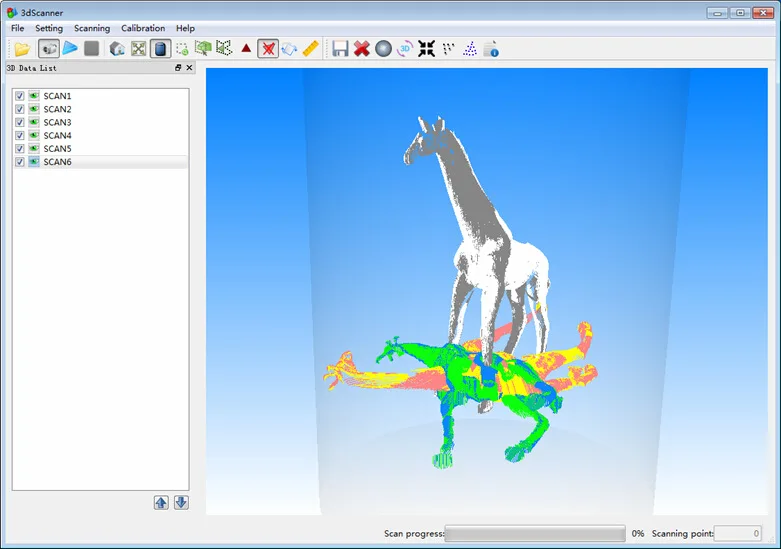Move the selected scan up with the arrow button

click(161, 503)
